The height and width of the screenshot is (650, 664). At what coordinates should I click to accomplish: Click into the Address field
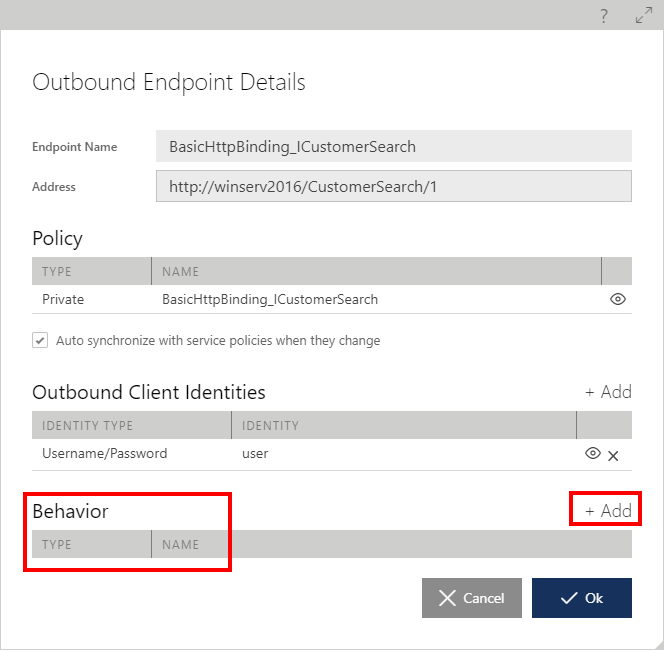coord(394,186)
